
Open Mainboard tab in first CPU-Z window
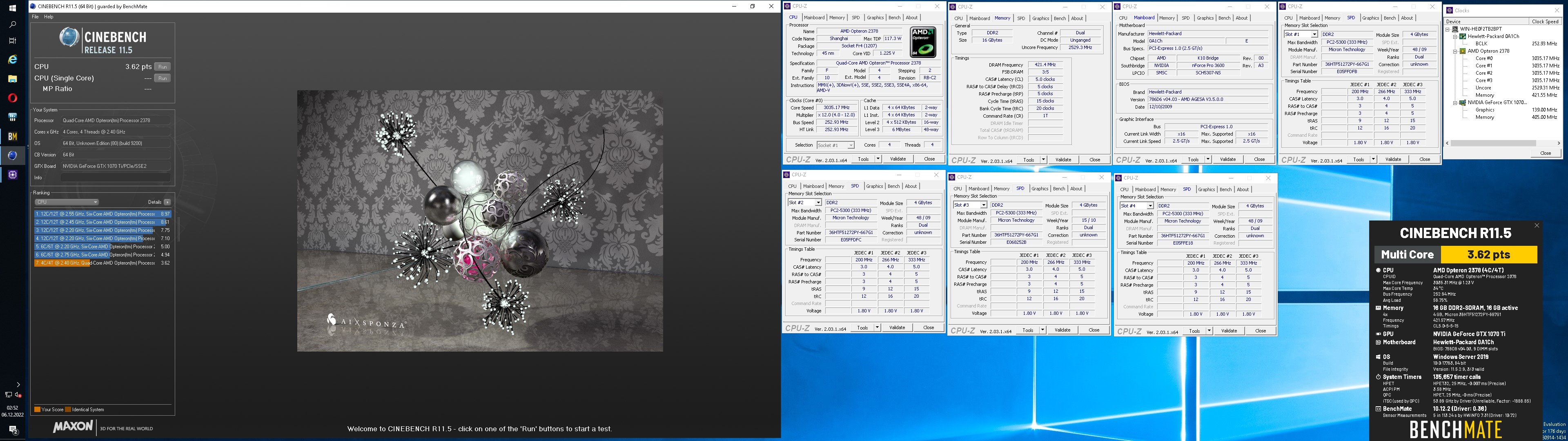pos(814,18)
